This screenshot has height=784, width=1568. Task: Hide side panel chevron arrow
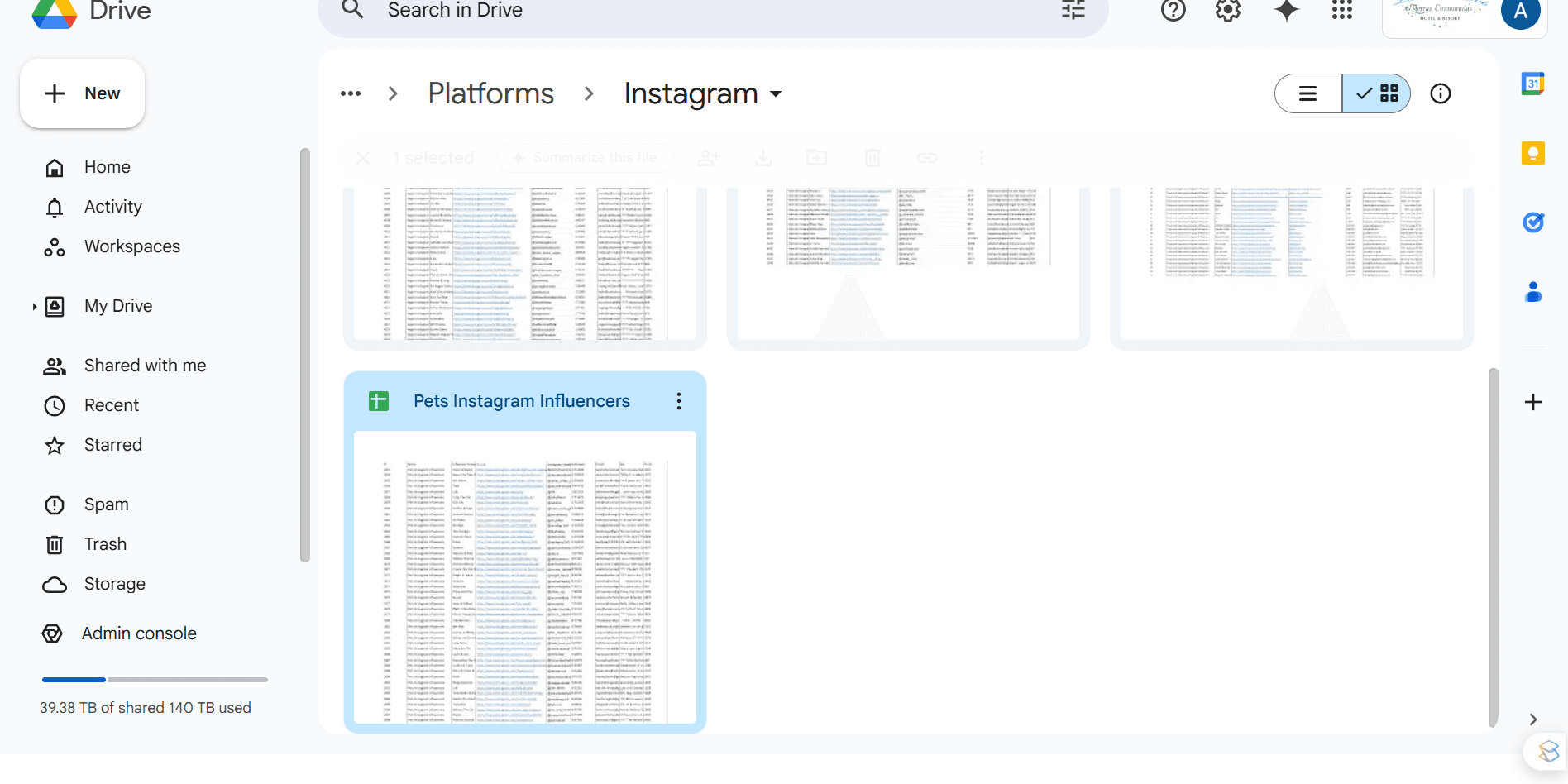click(1533, 719)
